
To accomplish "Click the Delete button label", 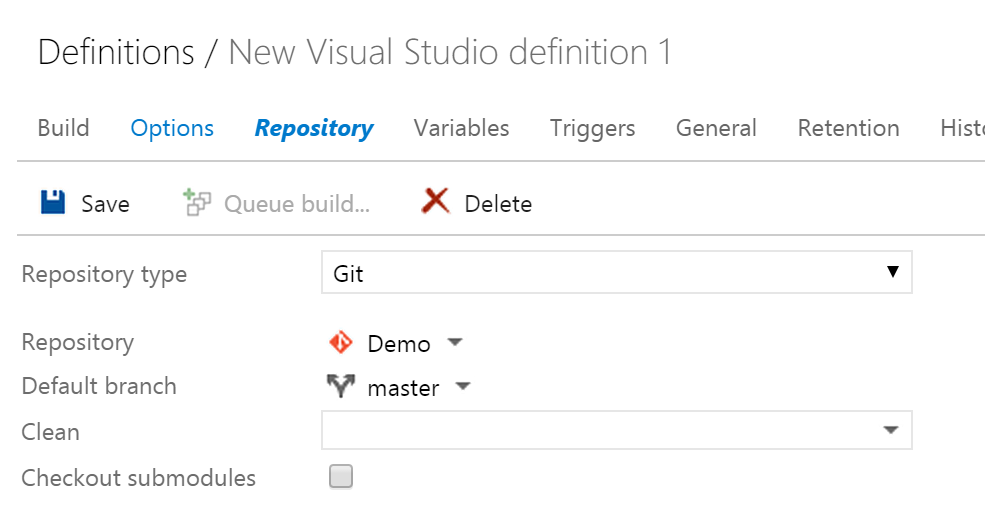I will [498, 204].
